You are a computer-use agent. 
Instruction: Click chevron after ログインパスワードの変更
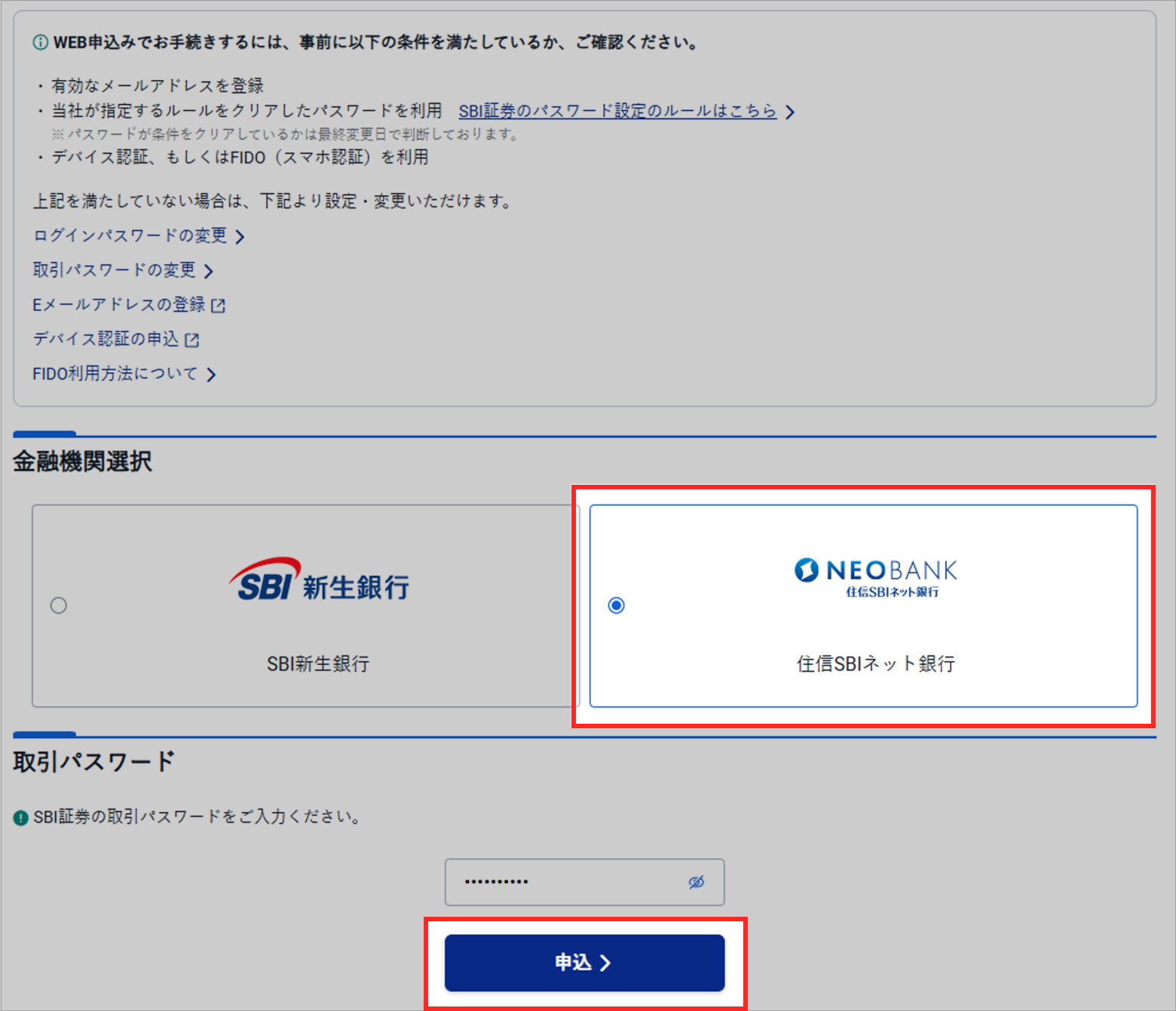(x=240, y=237)
